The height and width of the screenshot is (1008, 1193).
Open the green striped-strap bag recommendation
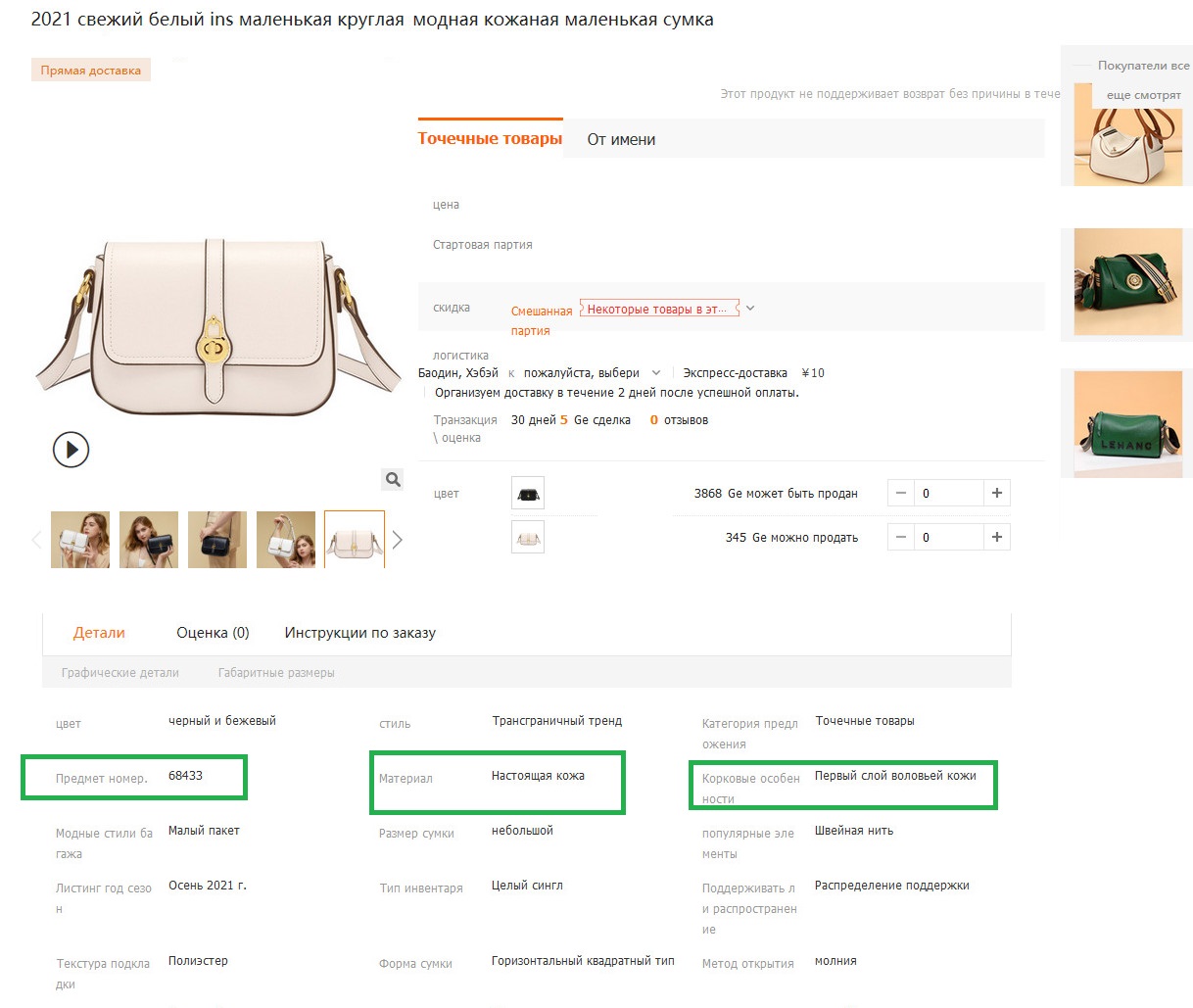tap(1127, 281)
